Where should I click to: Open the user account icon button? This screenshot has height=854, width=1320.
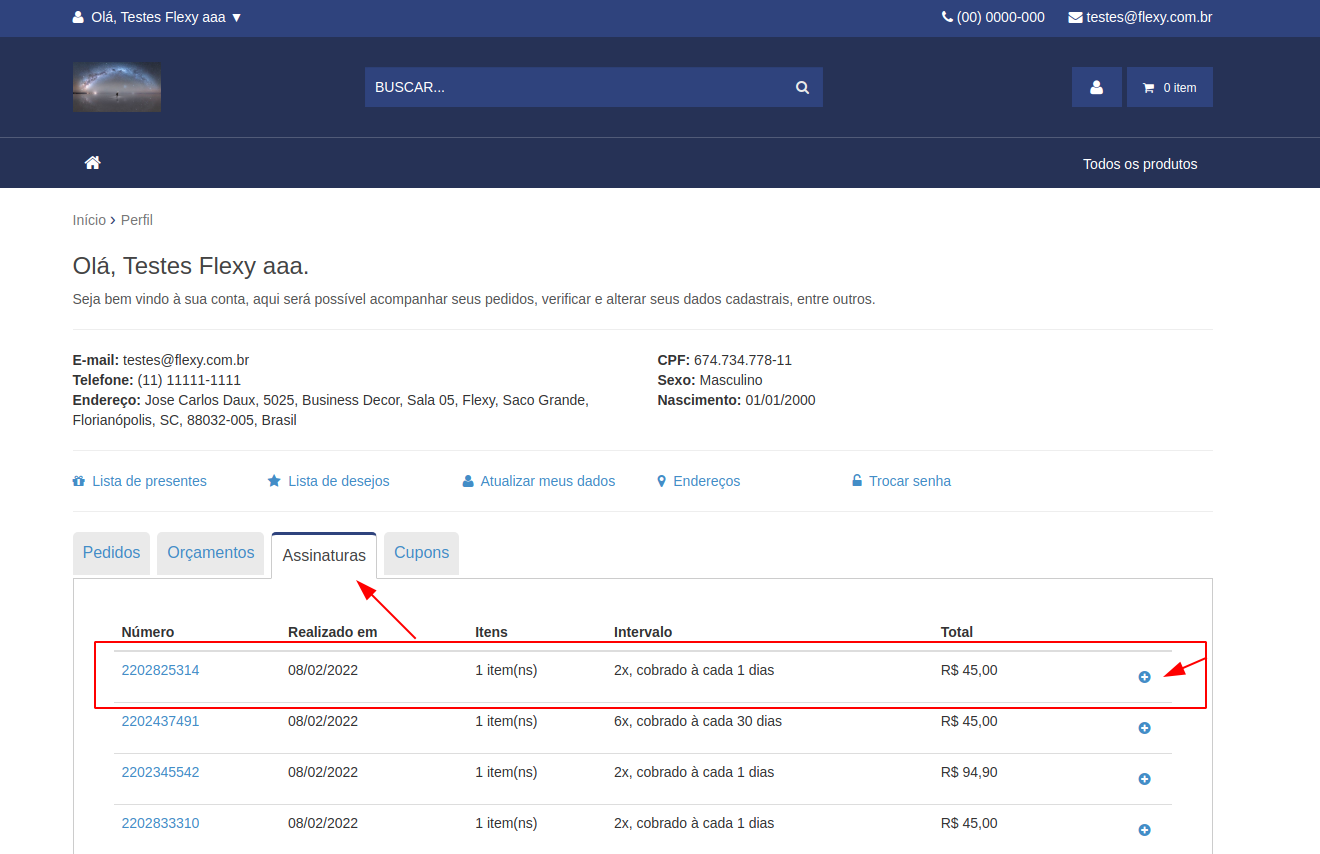point(1096,88)
